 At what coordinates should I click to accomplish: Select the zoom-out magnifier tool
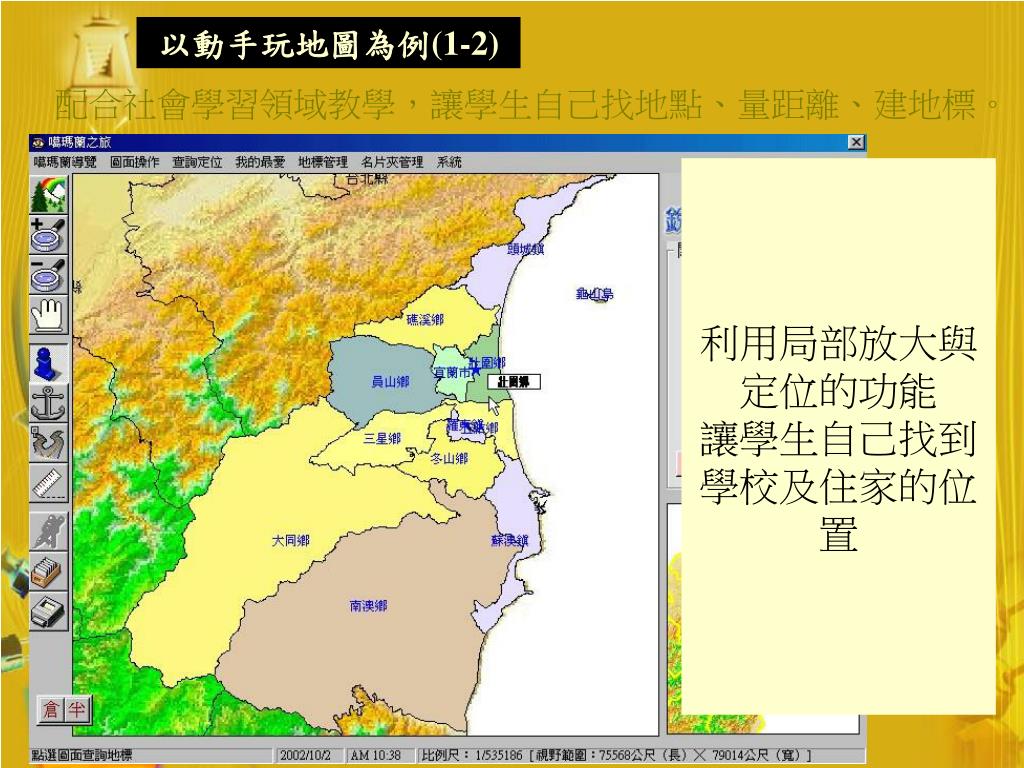coord(49,276)
